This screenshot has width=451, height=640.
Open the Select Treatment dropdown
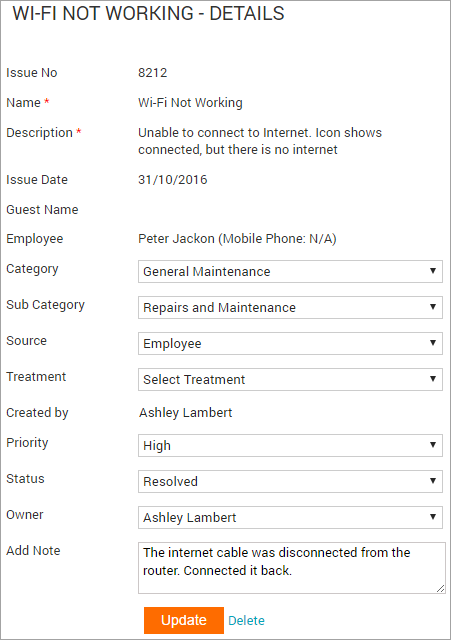(290, 379)
